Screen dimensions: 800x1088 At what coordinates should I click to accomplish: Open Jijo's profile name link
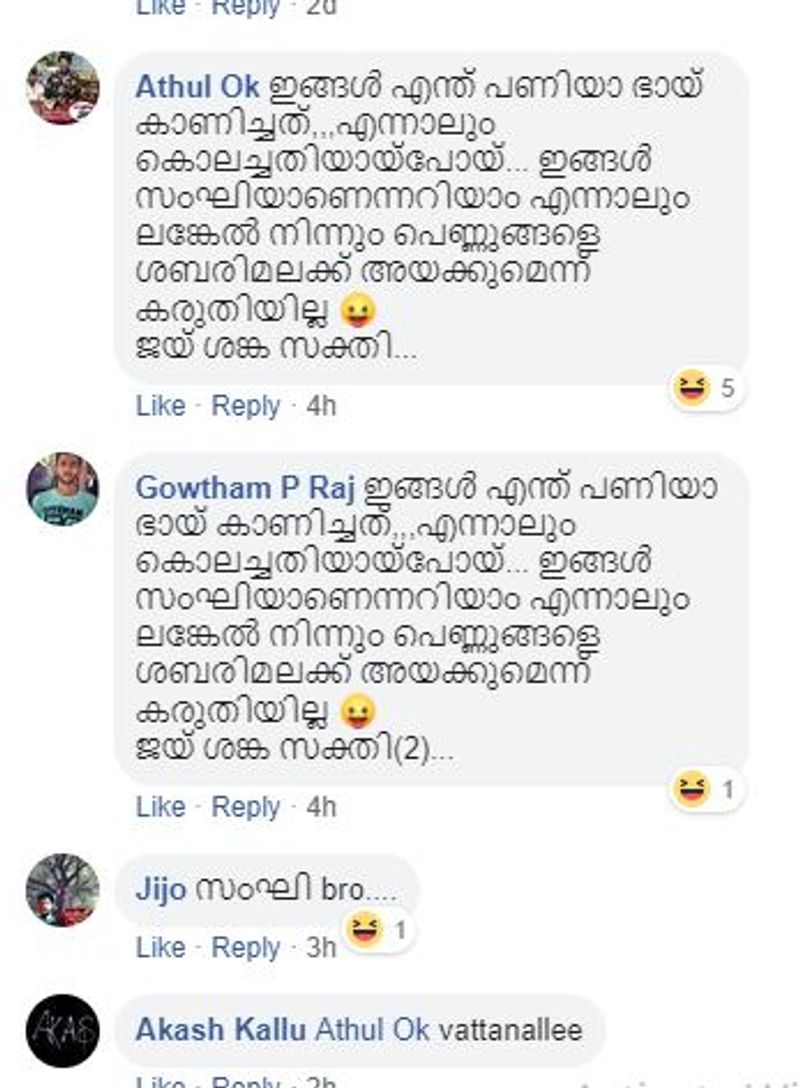[x=160, y=890]
